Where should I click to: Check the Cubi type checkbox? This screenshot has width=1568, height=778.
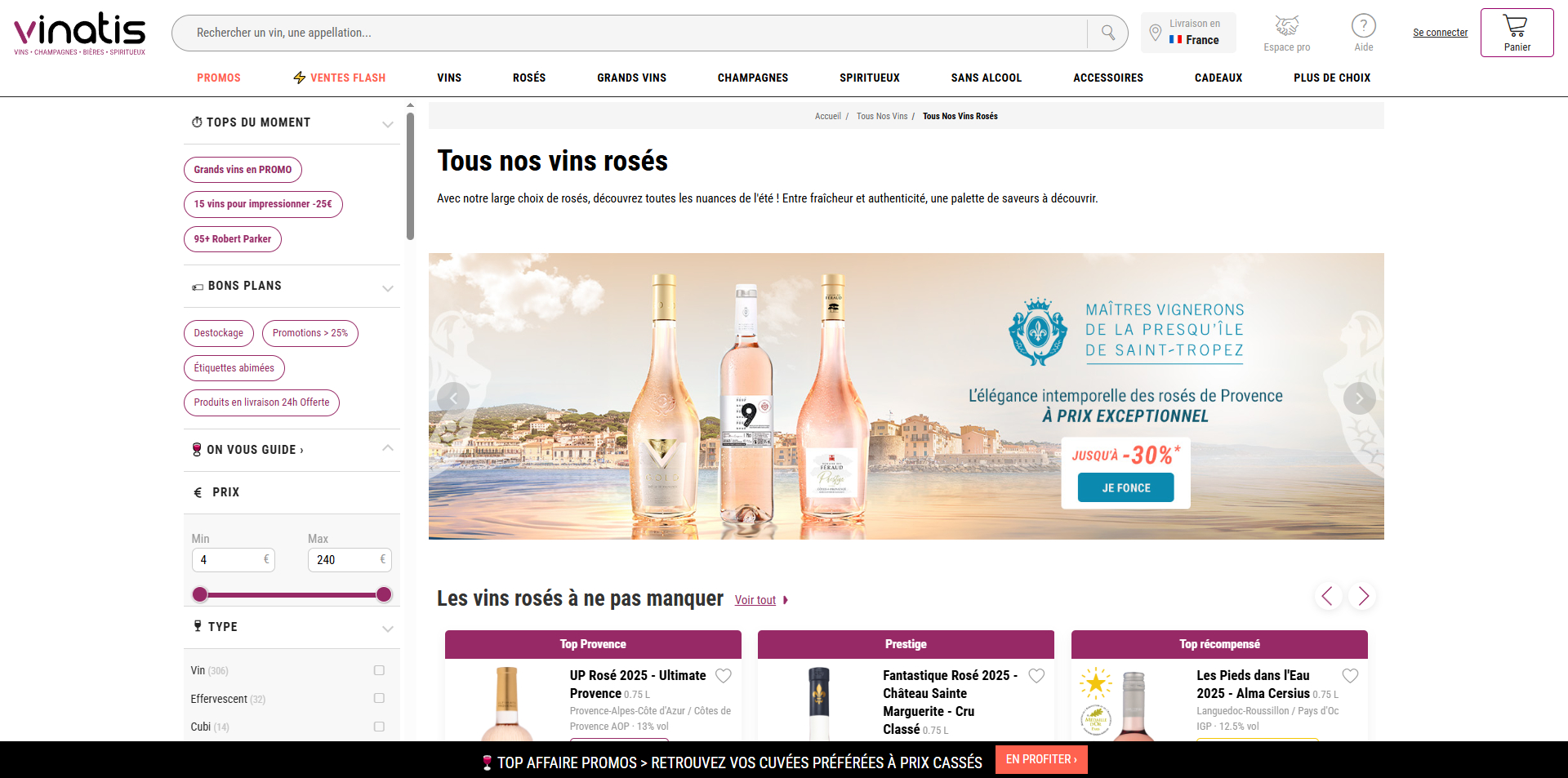point(379,727)
